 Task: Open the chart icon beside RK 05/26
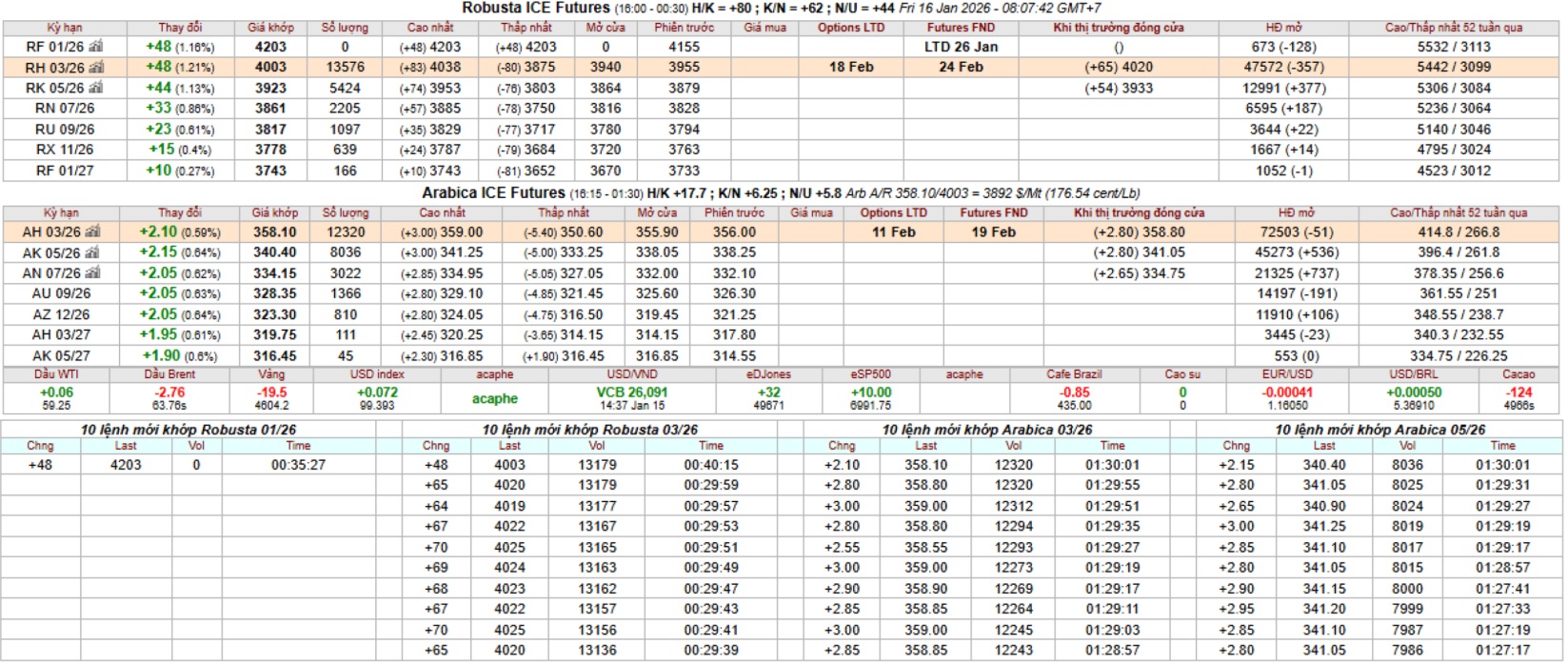[95, 88]
